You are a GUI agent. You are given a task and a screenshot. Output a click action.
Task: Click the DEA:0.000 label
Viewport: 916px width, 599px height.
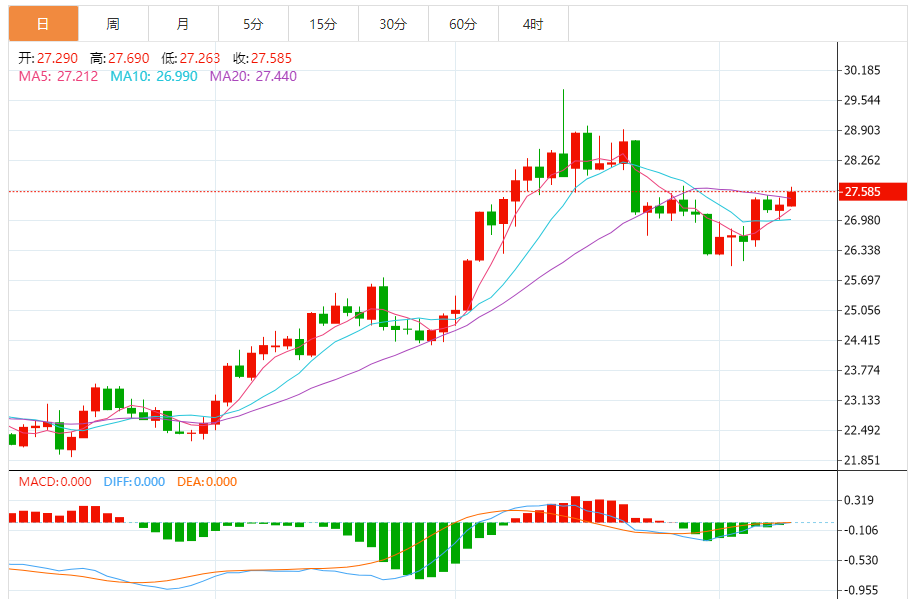(207, 482)
